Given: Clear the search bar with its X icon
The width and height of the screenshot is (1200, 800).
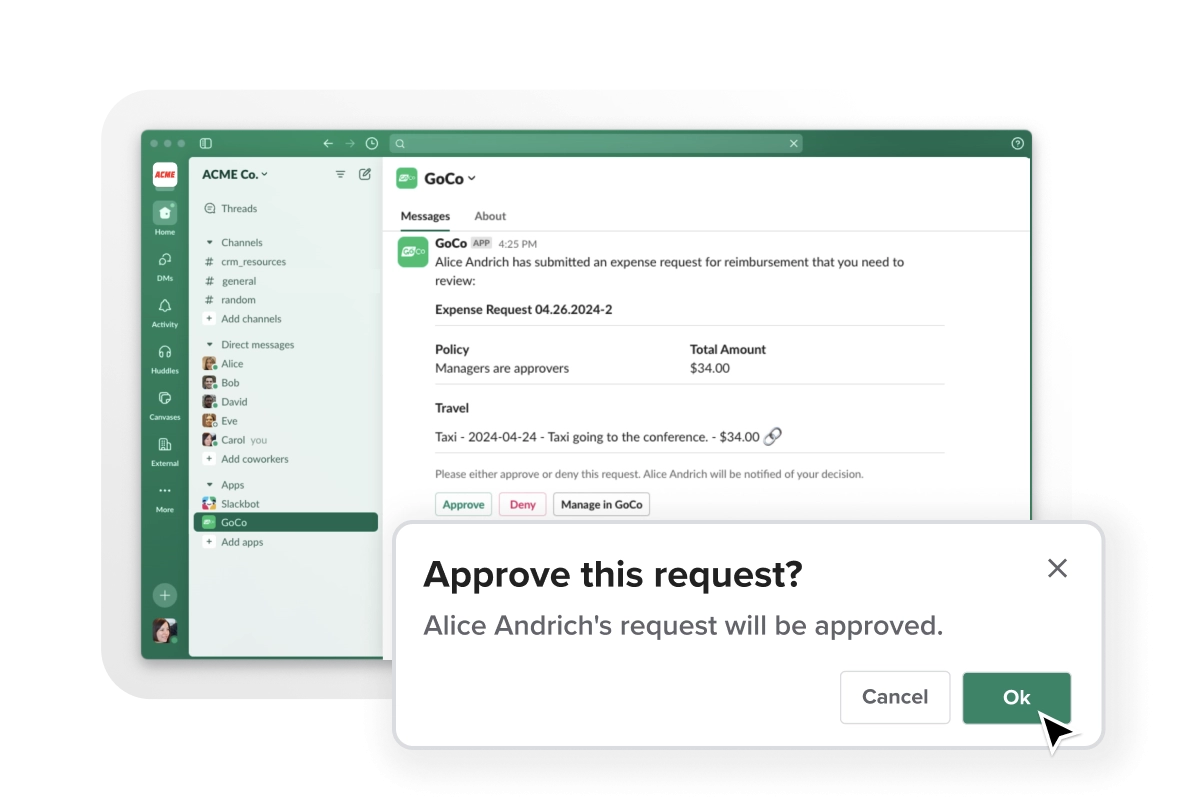Looking at the screenshot, I should 794,144.
